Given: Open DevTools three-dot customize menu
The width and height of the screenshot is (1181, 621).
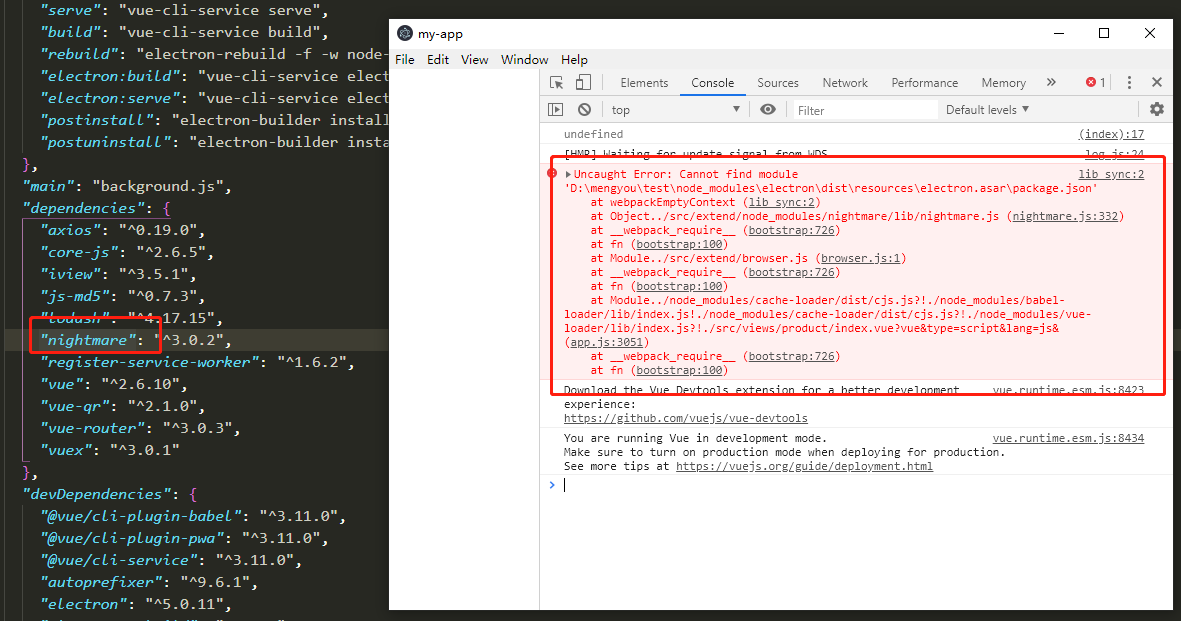Looking at the screenshot, I should [1129, 83].
